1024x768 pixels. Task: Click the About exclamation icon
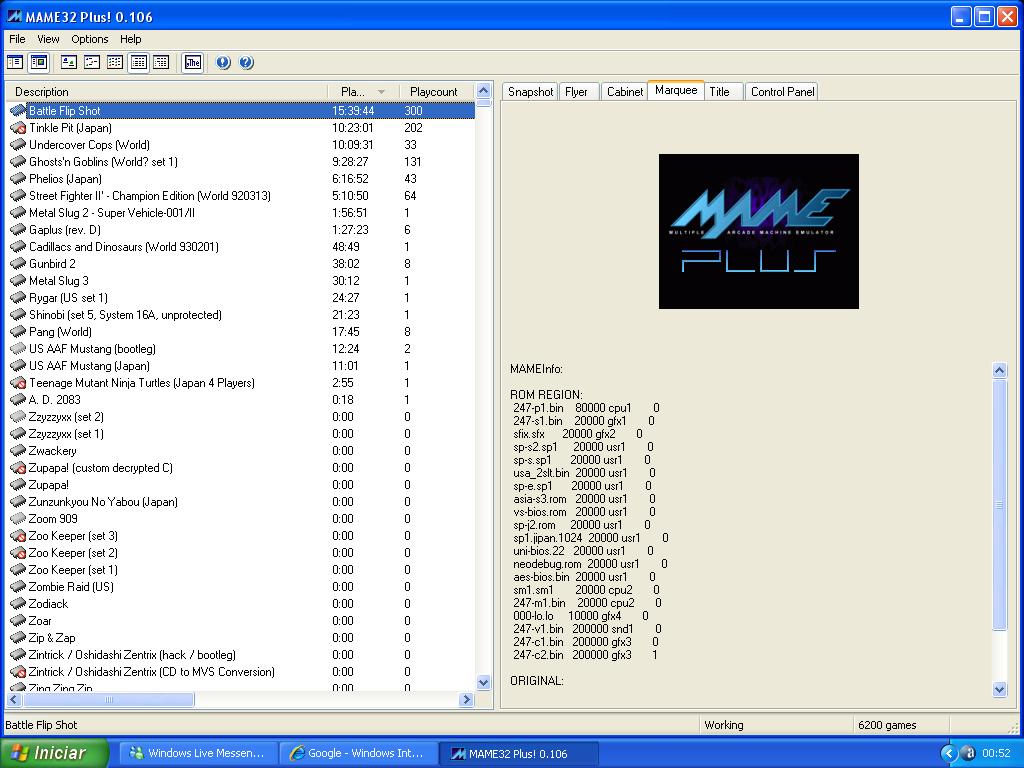223,63
